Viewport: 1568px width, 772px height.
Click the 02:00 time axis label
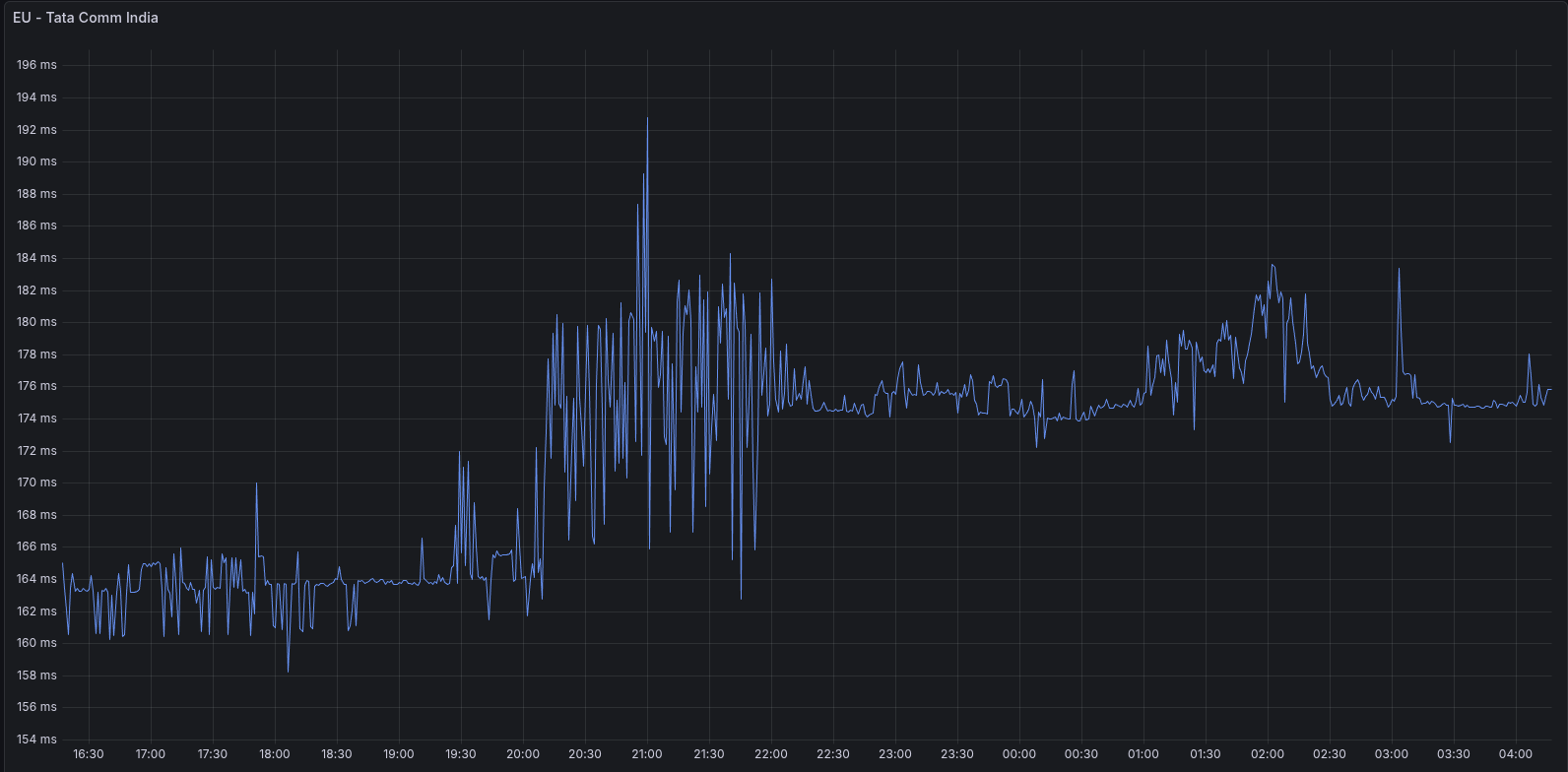click(x=1267, y=754)
